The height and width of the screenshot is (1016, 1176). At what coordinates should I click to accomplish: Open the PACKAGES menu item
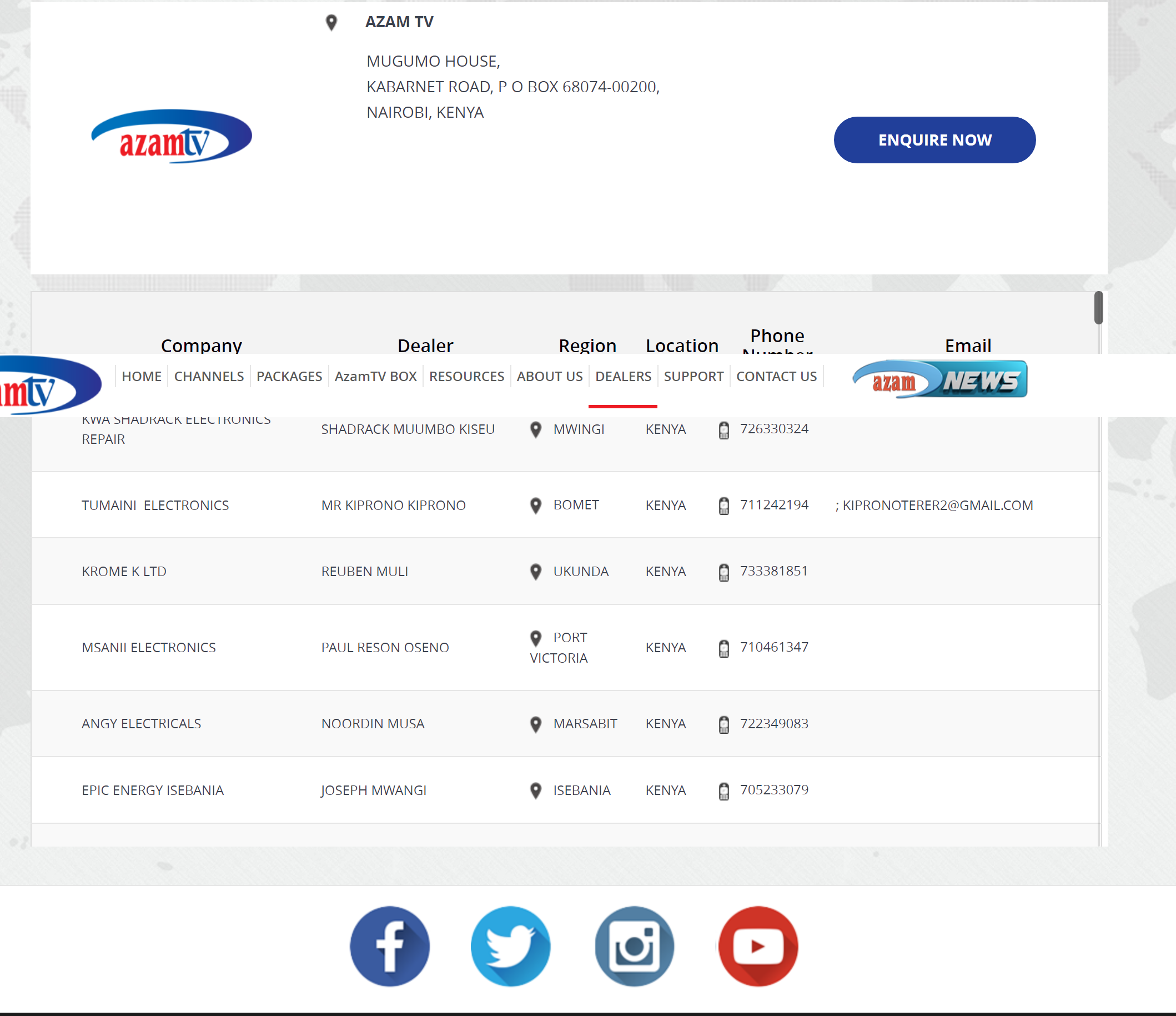tap(289, 376)
